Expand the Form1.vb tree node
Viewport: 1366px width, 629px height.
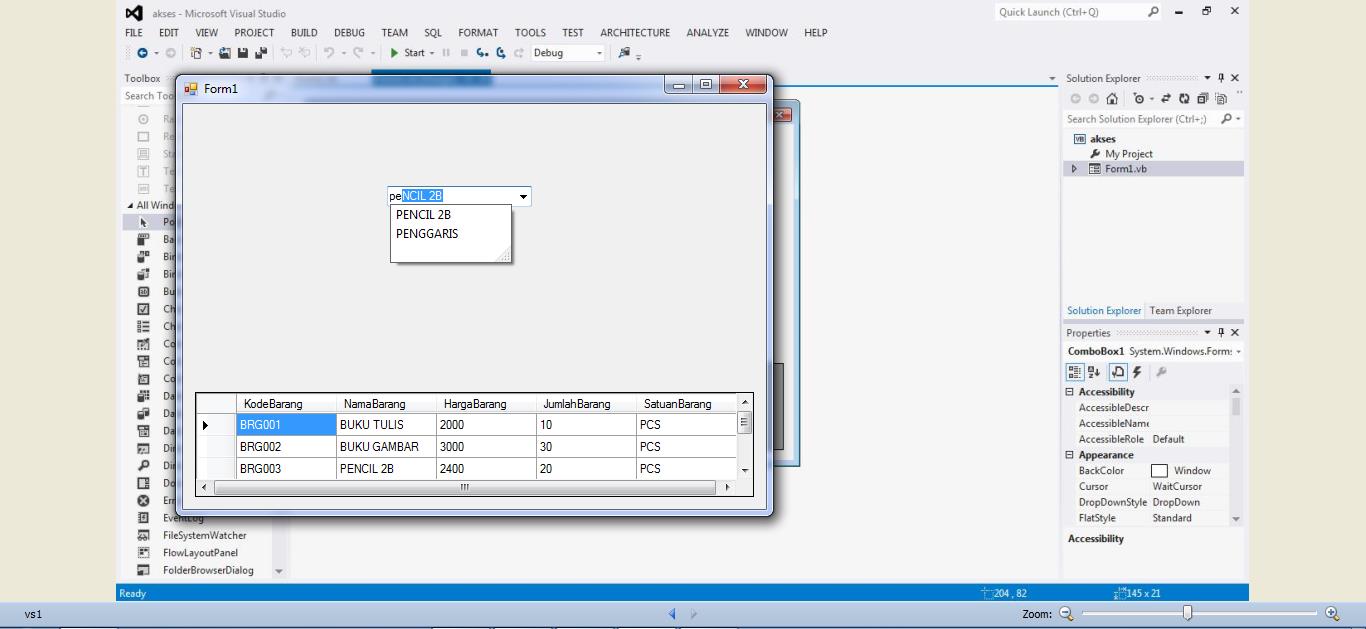coord(1074,169)
